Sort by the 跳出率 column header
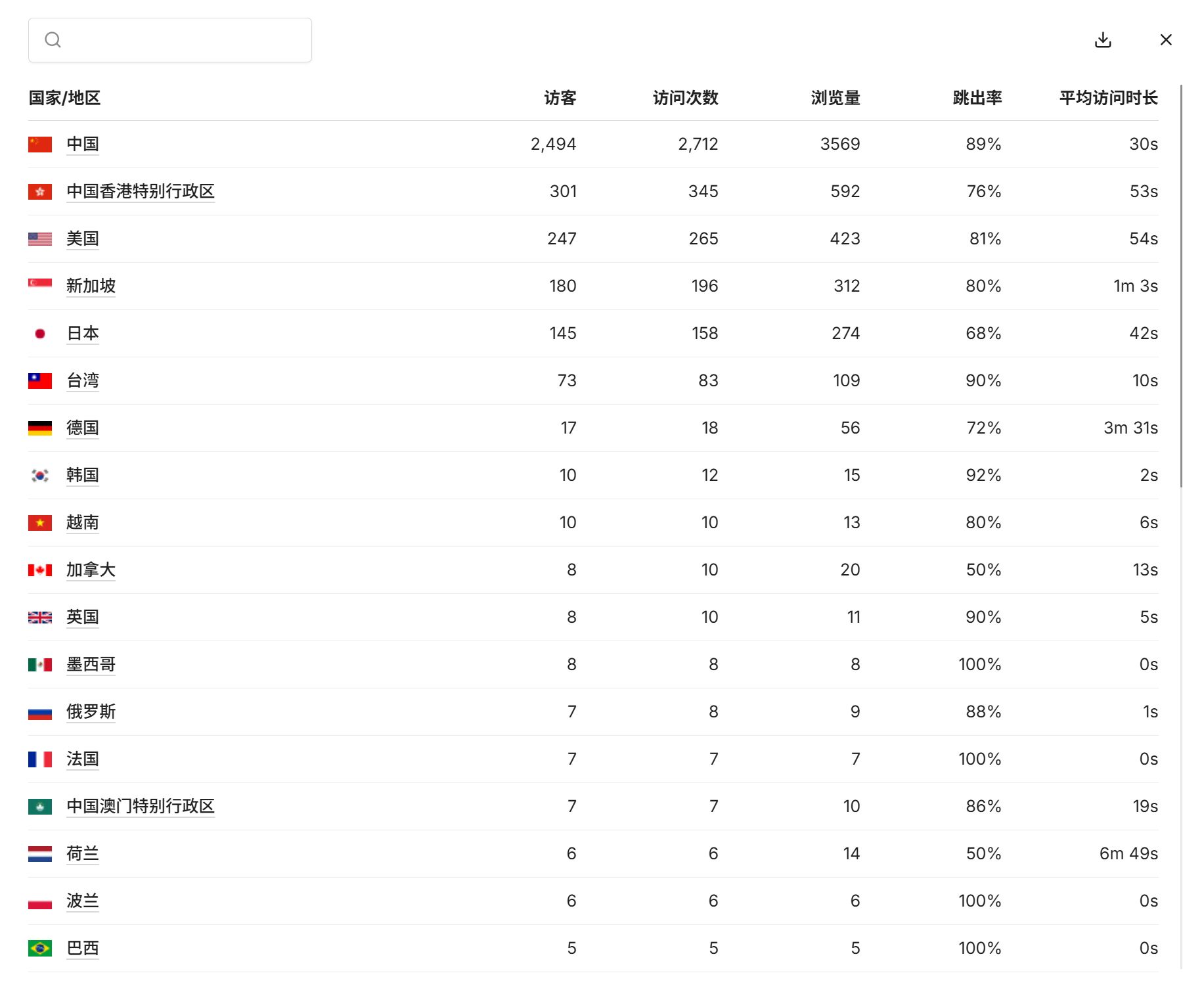This screenshot has height=992, width=1204. click(977, 98)
